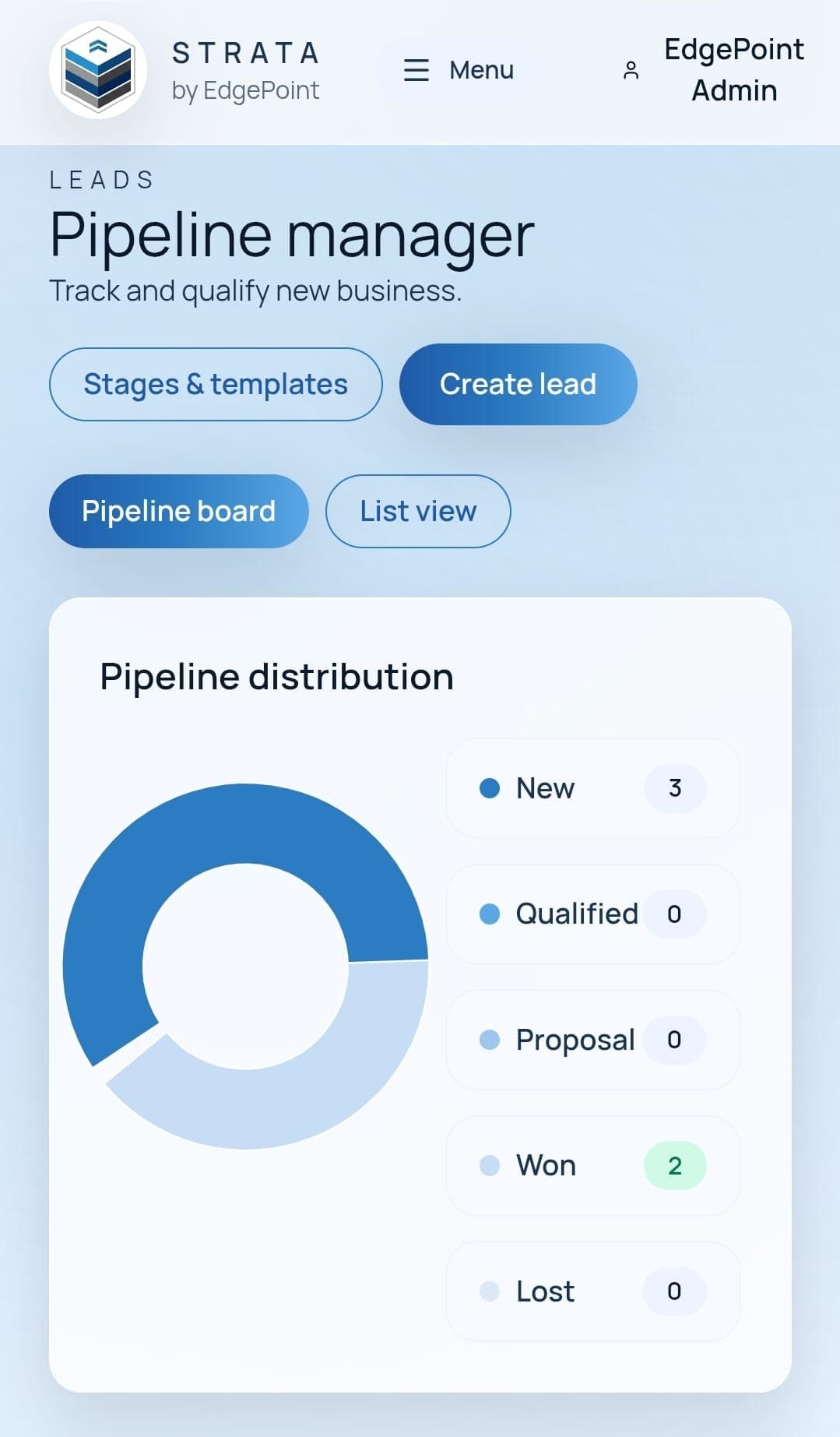Click the Won count badge showing 2
The width and height of the screenshot is (840, 1437).
point(674,1165)
